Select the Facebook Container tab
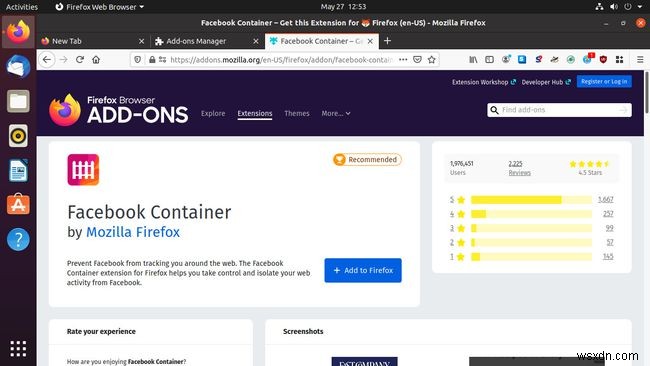Screen dimensions: 650x366 tap(321, 41)
